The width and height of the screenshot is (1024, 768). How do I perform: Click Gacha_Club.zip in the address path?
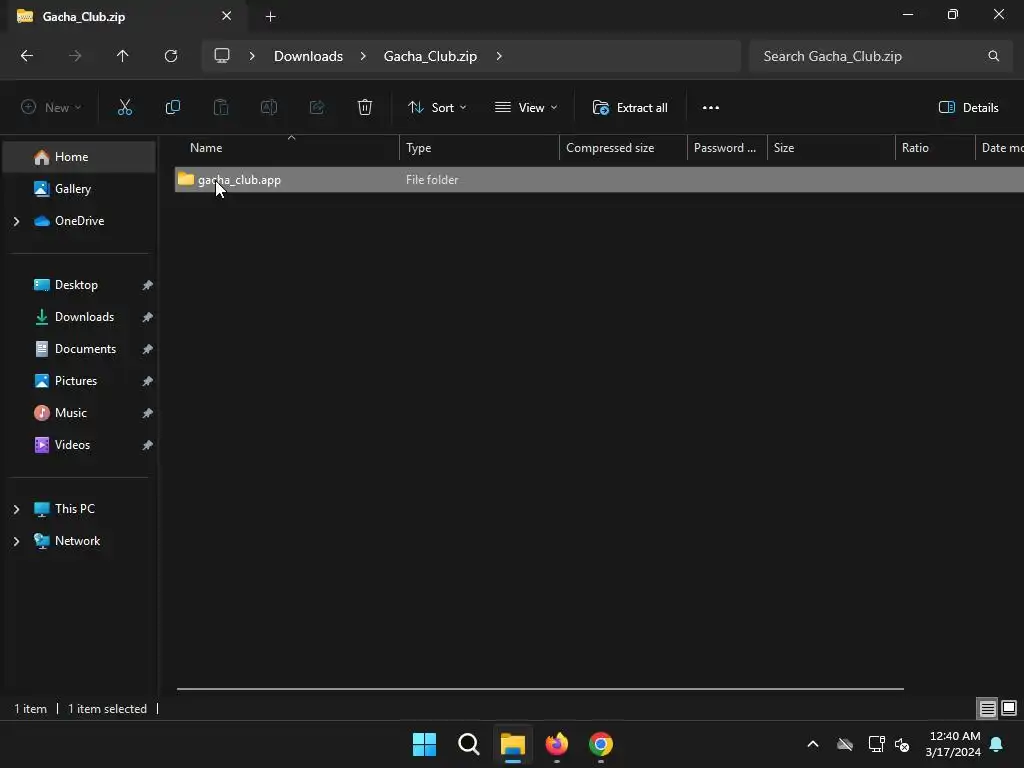[430, 56]
